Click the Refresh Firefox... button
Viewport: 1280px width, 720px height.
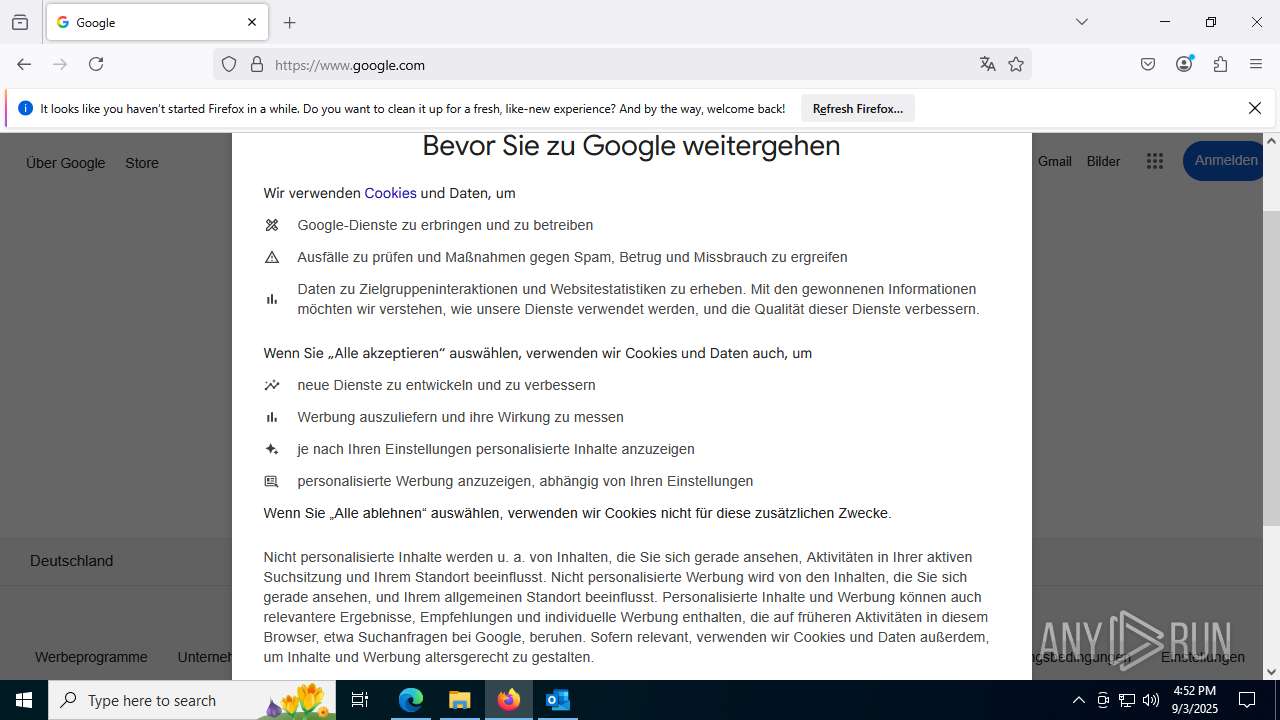click(x=858, y=109)
